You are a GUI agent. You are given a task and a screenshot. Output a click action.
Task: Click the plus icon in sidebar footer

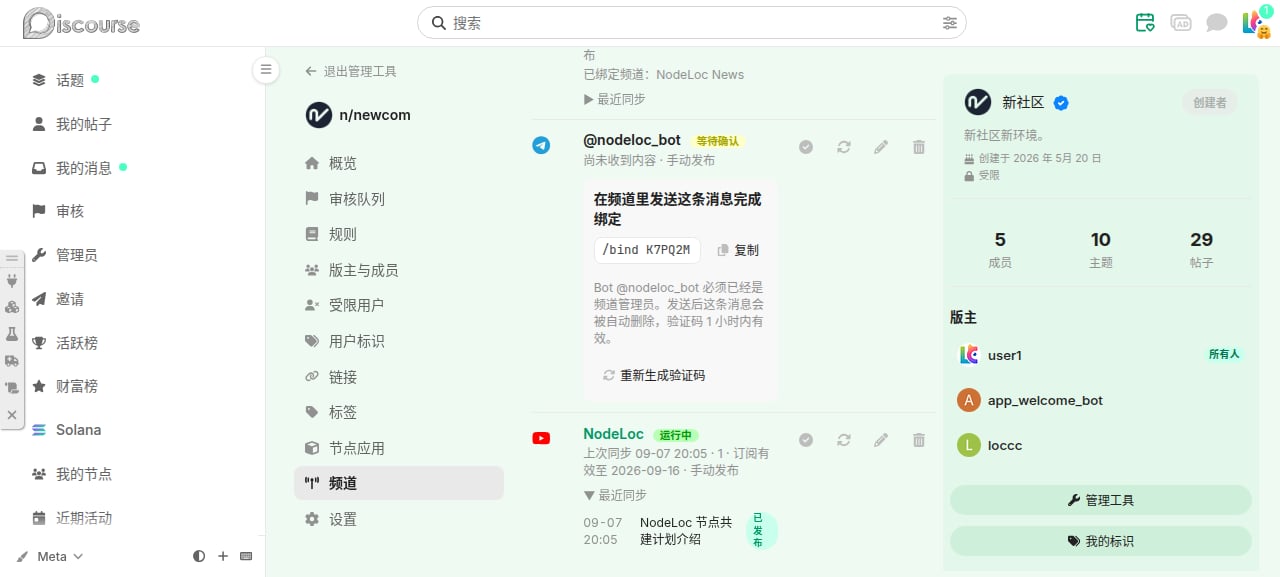pyautogui.click(x=223, y=556)
